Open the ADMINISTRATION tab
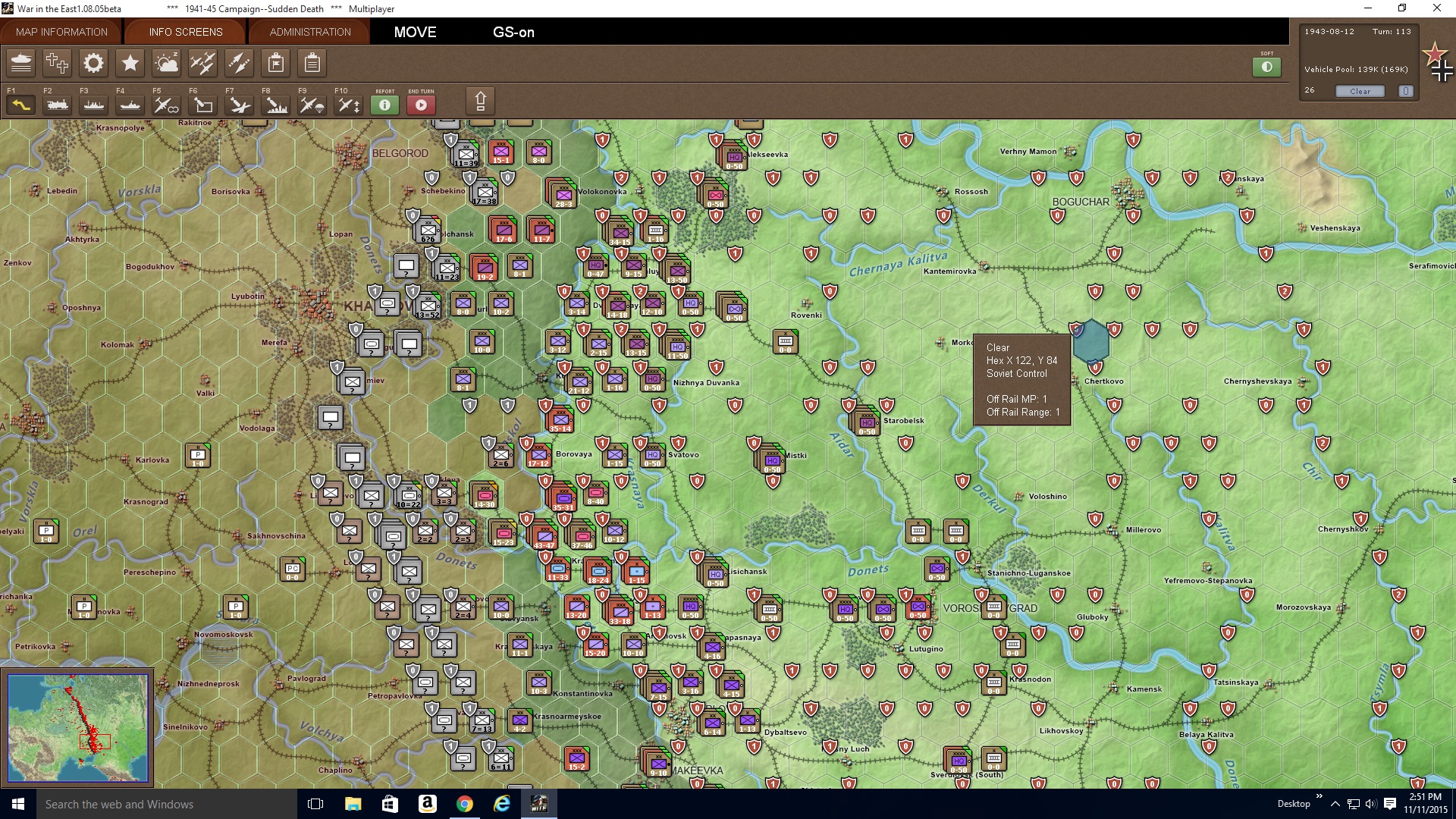The width and height of the screenshot is (1456, 819). 310,32
